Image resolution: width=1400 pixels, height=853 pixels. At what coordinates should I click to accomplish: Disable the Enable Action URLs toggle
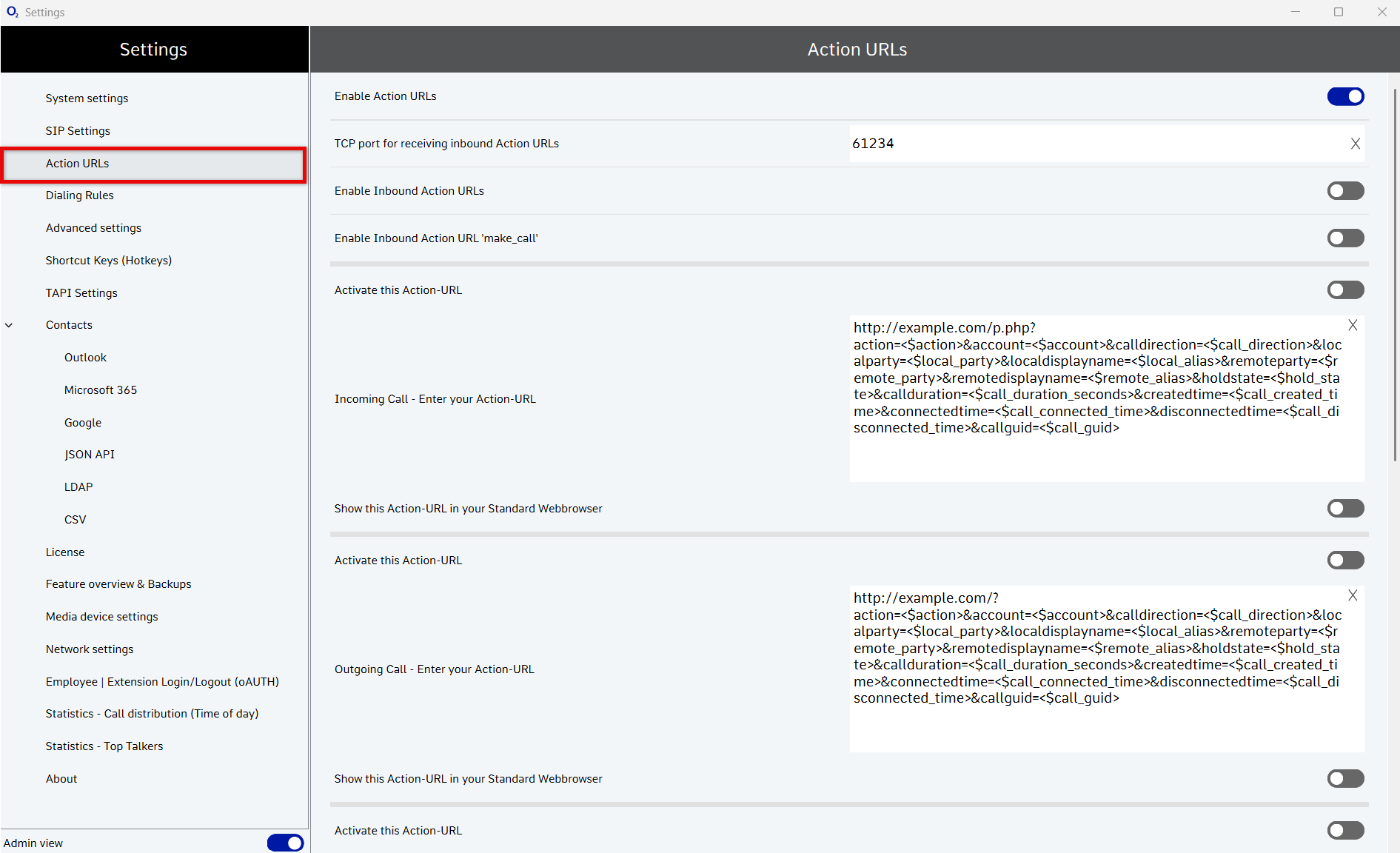pos(1344,96)
